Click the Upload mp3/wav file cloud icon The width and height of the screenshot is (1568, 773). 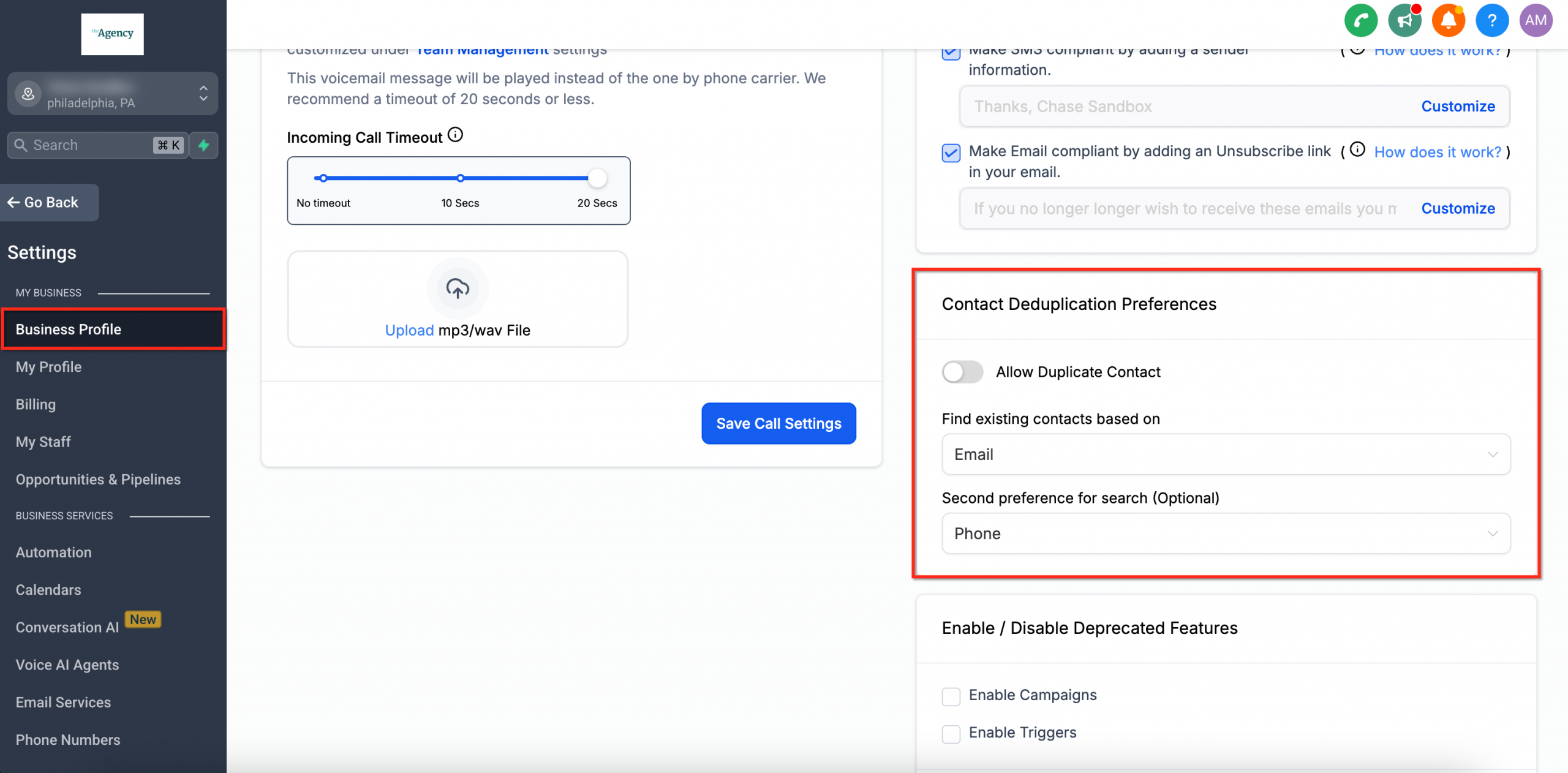point(458,288)
